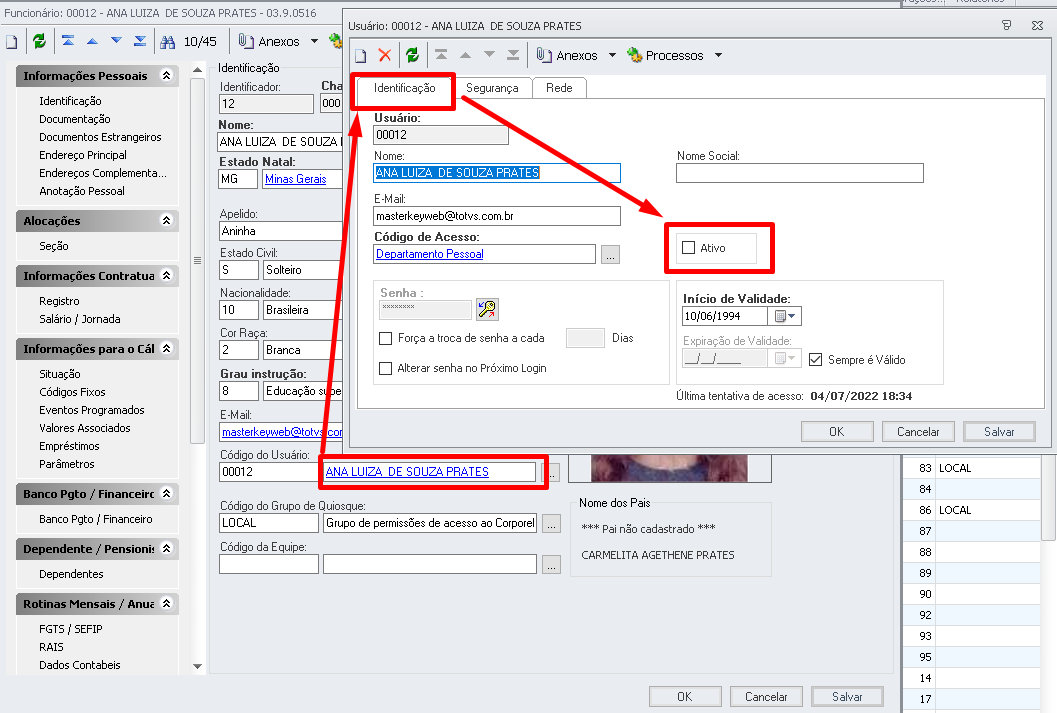Open Anexos in Usuário dialog toolbar
The width and height of the screenshot is (1057, 713).
(568, 55)
